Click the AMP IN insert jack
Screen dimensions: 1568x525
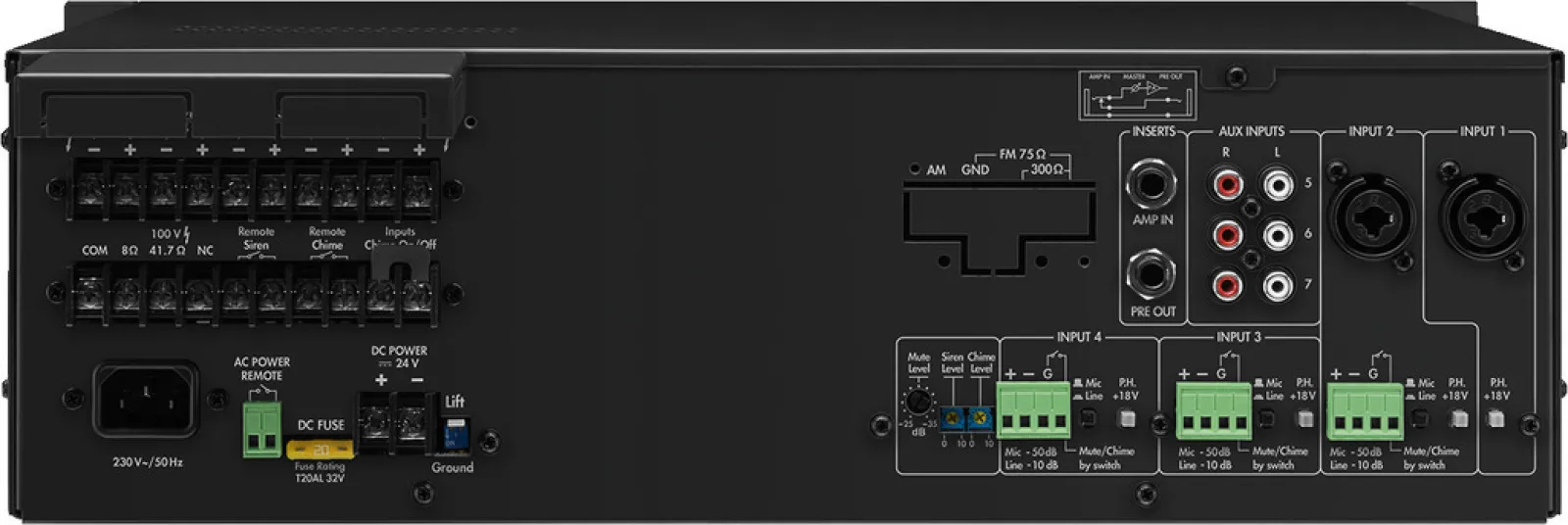[1151, 183]
